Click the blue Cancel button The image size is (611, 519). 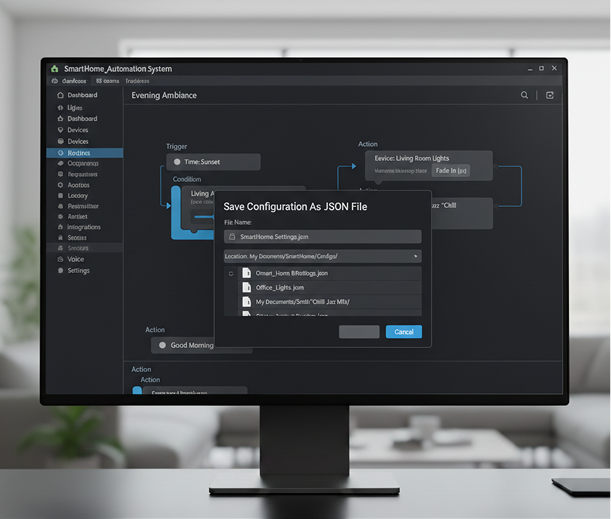pos(403,331)
